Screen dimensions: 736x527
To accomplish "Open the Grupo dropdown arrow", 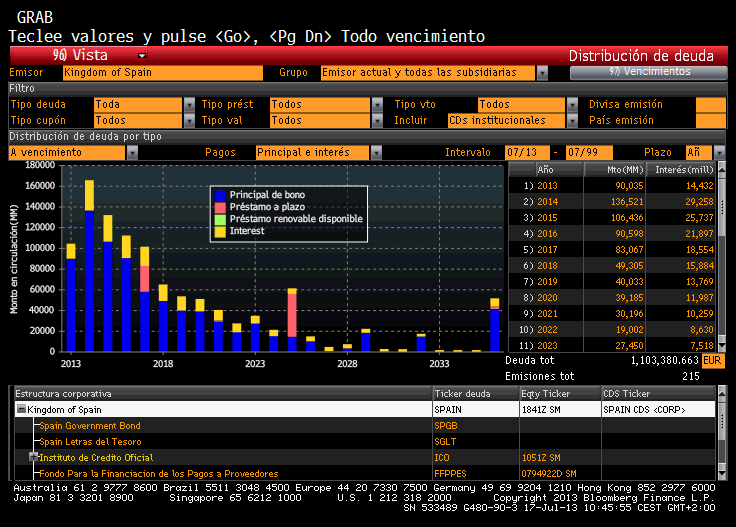I will (x=542, y=73).
